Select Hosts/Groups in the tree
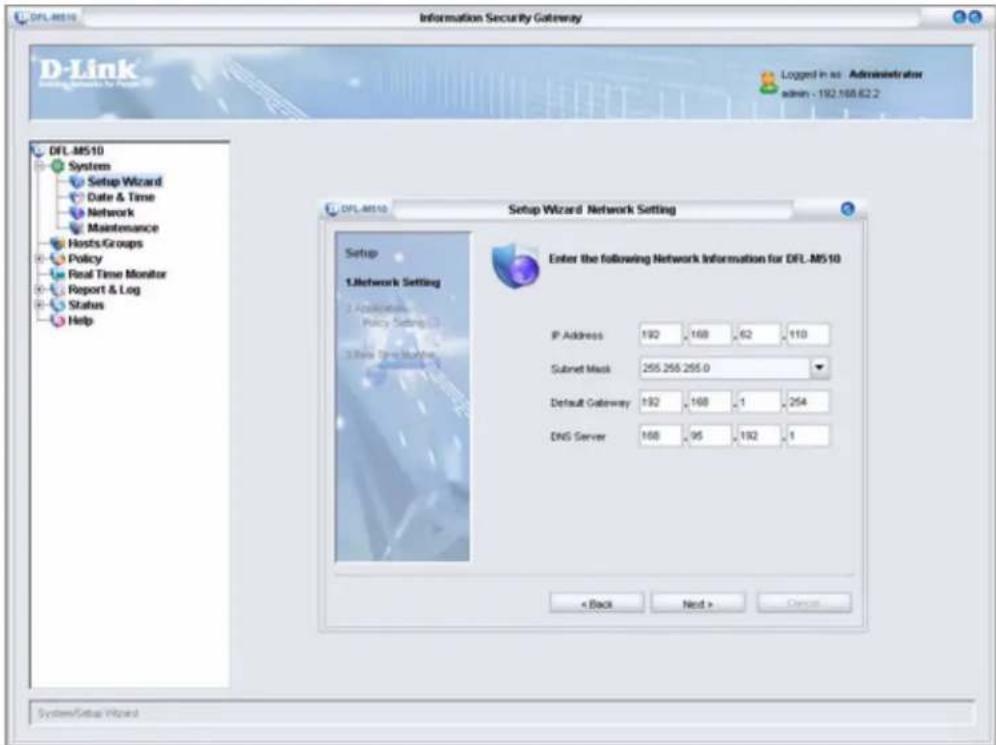The height and width of the screenshot is (745, 996). pos(105,243)
